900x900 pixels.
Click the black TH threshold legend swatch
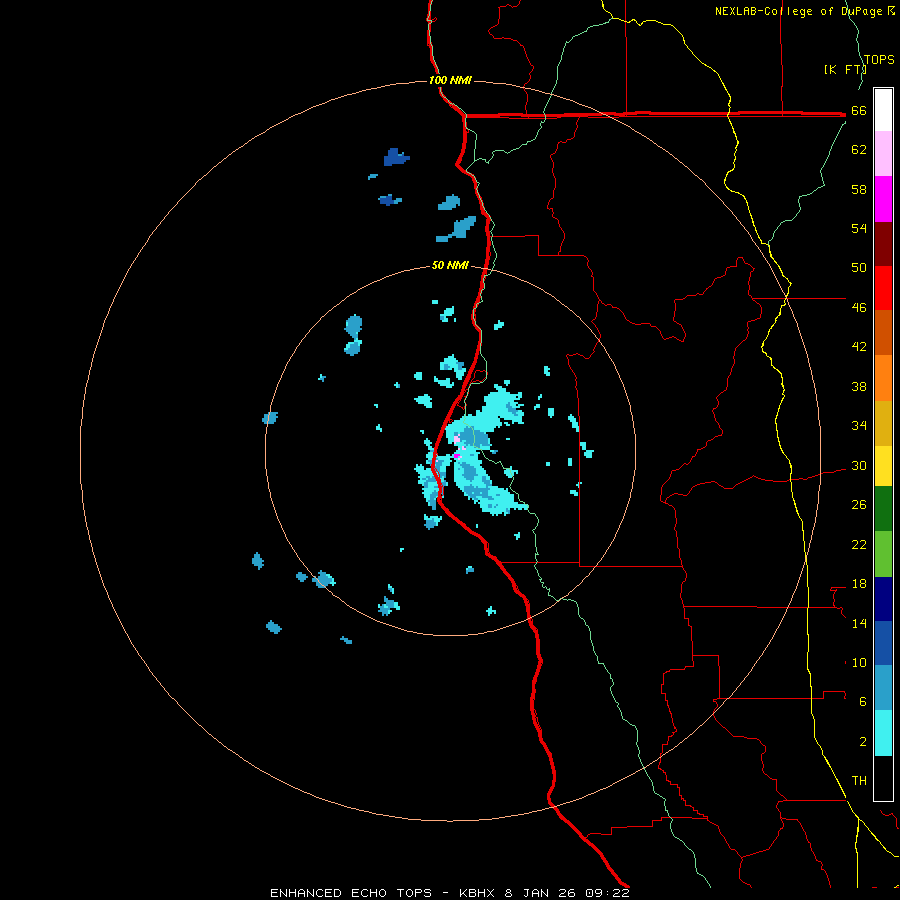point(883,778)
